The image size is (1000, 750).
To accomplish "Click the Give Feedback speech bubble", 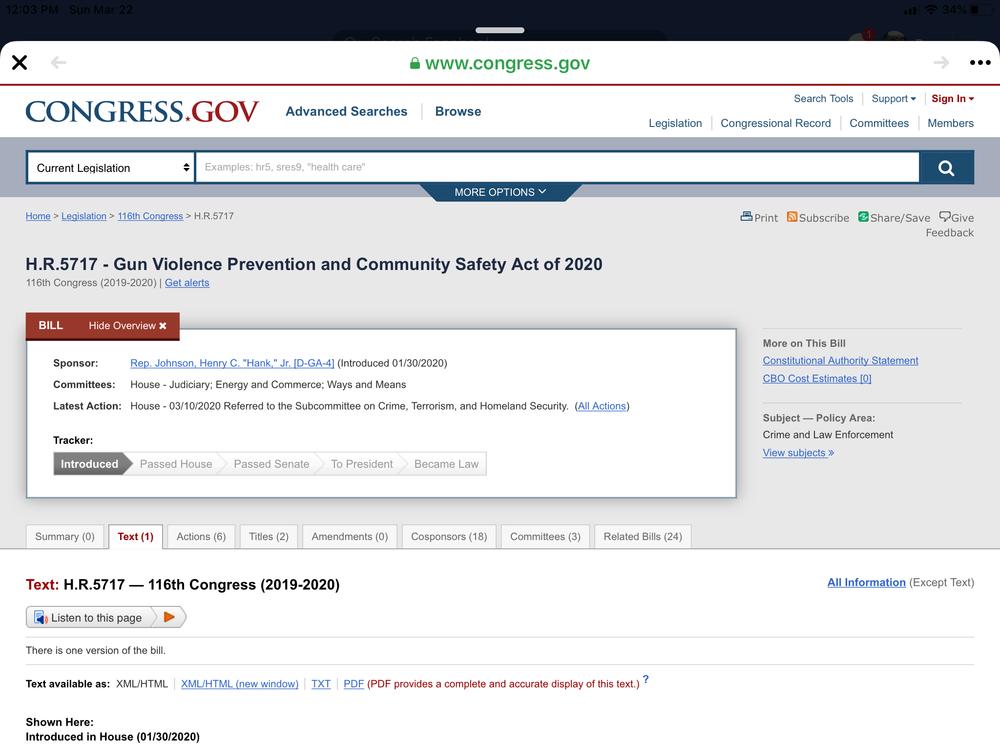I will pyautogui.click(x=945, y=217).
